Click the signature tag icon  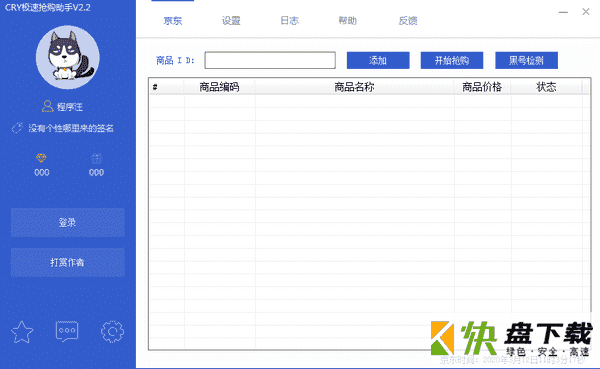tap(17, 128)
